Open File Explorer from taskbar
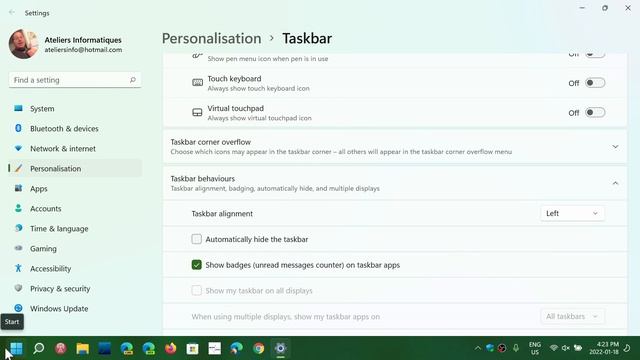Screen dimensions: 640x360 point(82,348)
